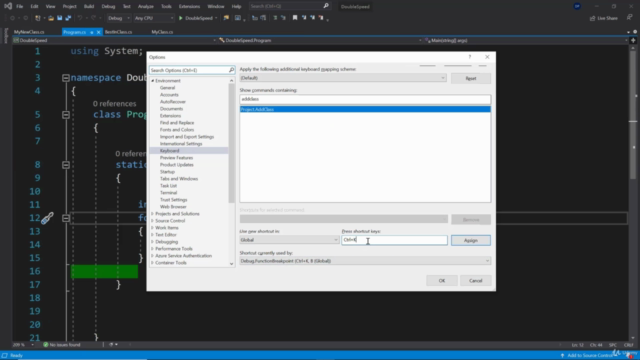Click the Next Bookmark icon

click(x=312, y=18)
